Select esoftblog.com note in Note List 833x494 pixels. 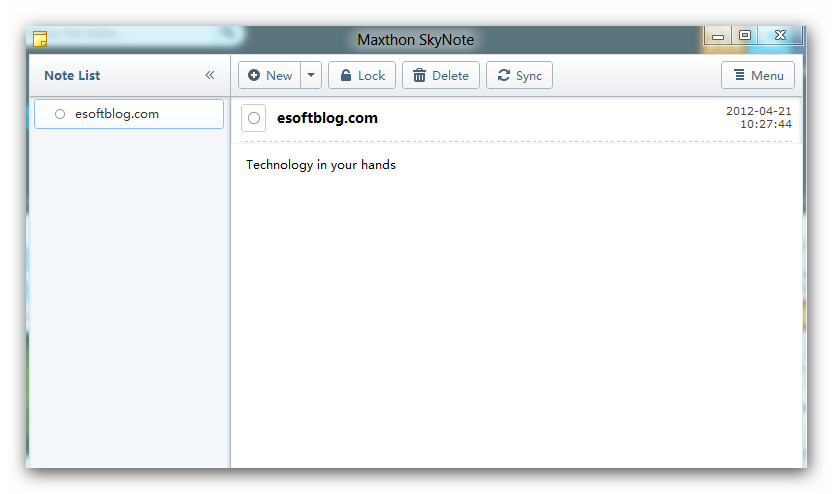(129, 114)
